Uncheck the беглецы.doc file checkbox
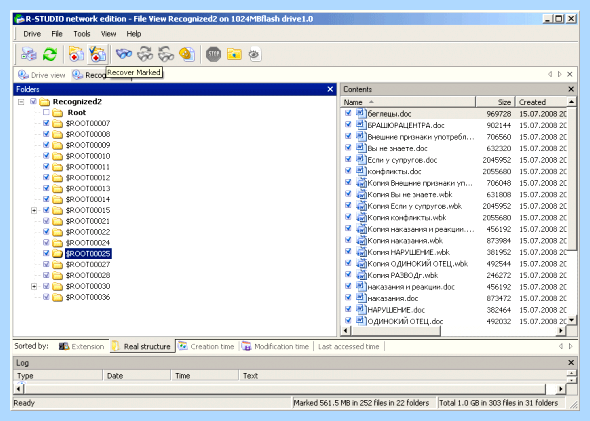590x421 pixels. pyautogui.click(x=348, y=113)
